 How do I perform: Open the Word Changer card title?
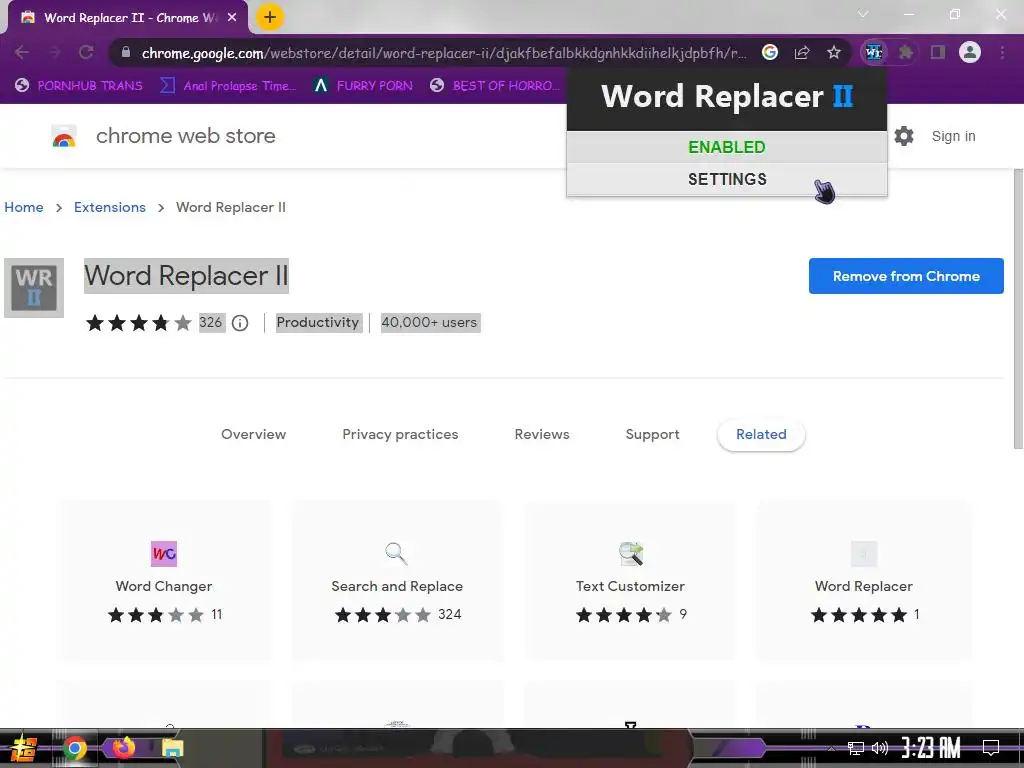[x=164, y=586]
